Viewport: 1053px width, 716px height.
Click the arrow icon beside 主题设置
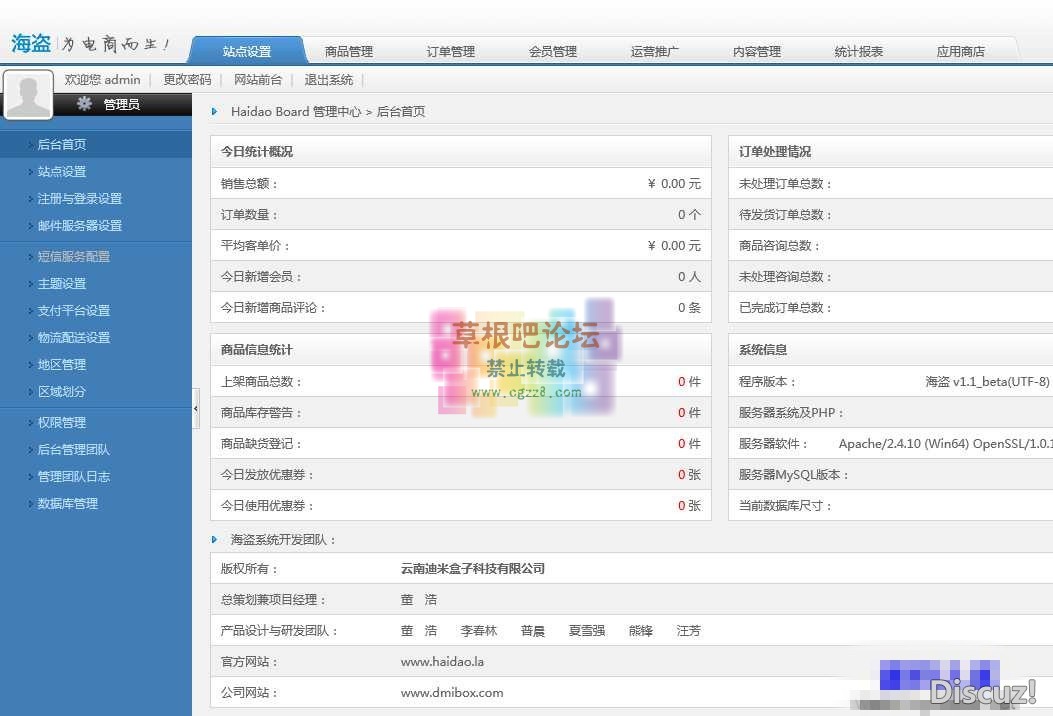click(x=28, y=283)
